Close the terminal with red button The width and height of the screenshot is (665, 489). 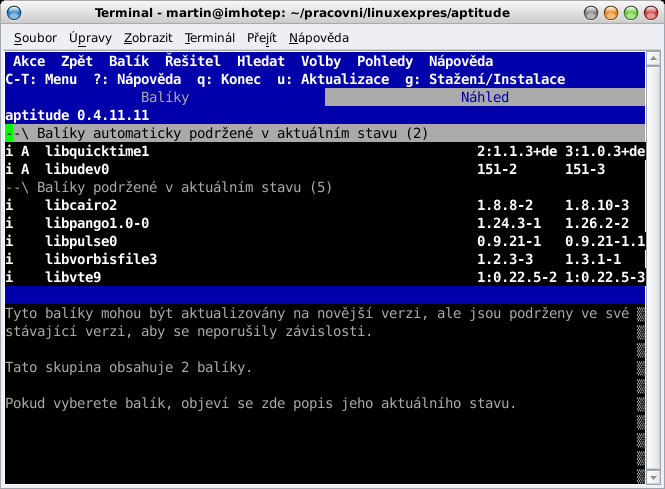[651, 13]
